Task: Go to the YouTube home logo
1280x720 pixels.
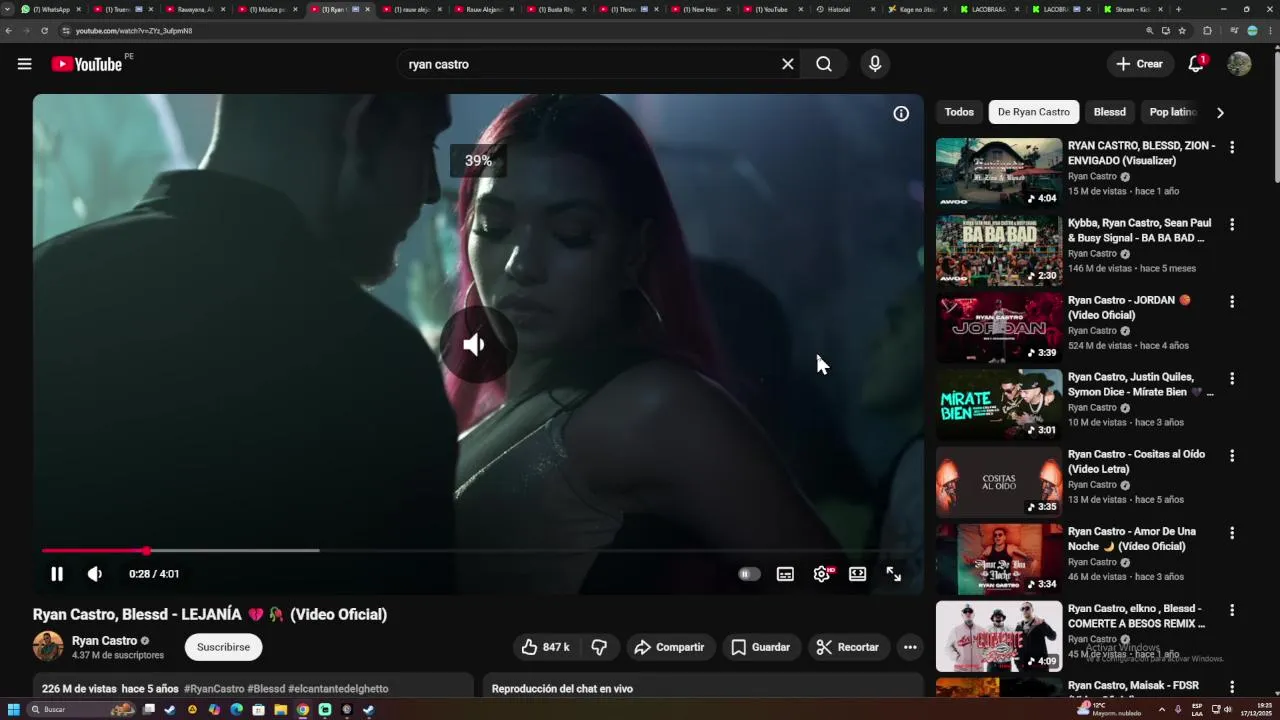Action: click(87, 64)
